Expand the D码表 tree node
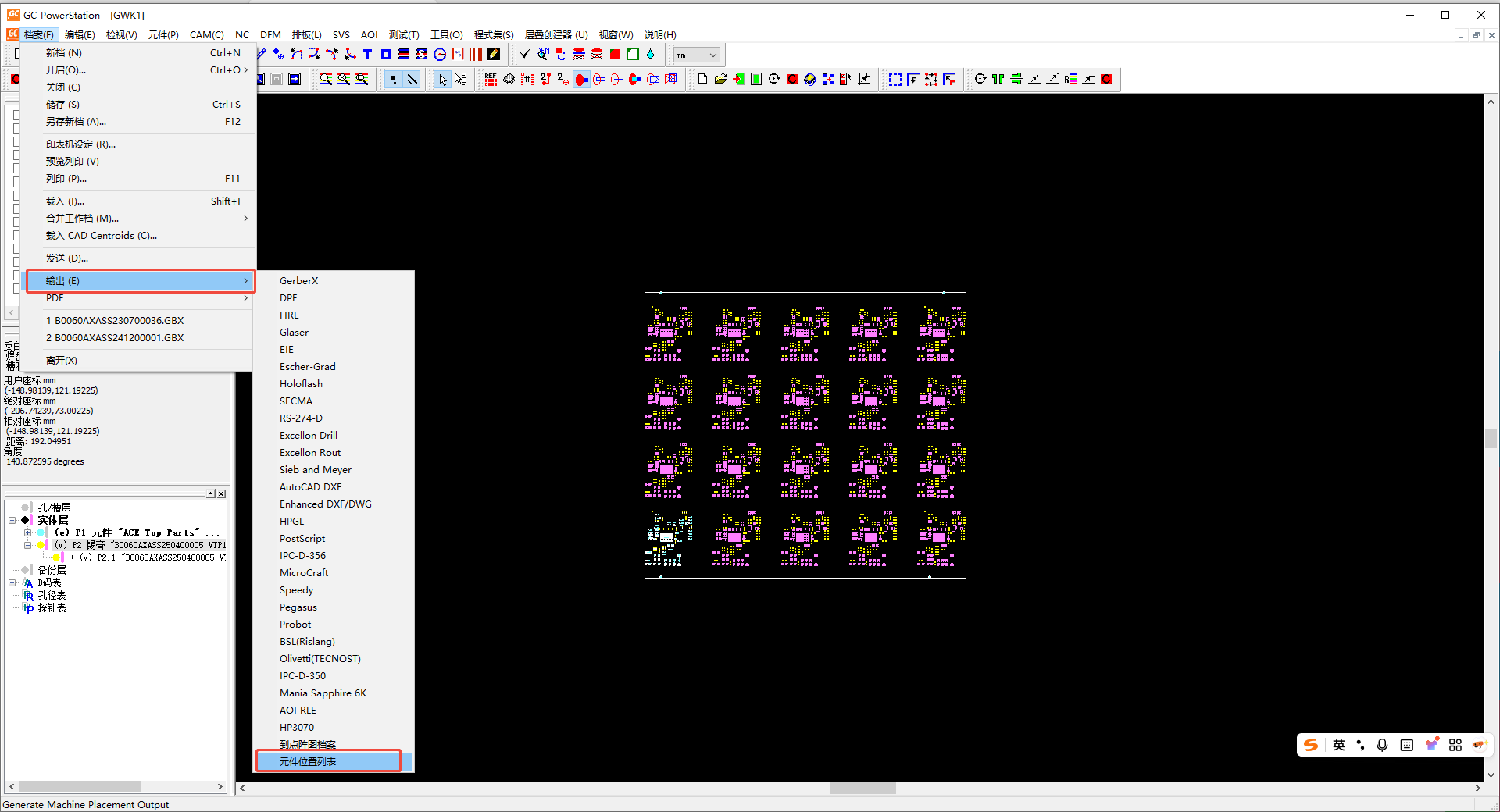The height and width of the screenshot is (812, 1500). pos(12,583)
